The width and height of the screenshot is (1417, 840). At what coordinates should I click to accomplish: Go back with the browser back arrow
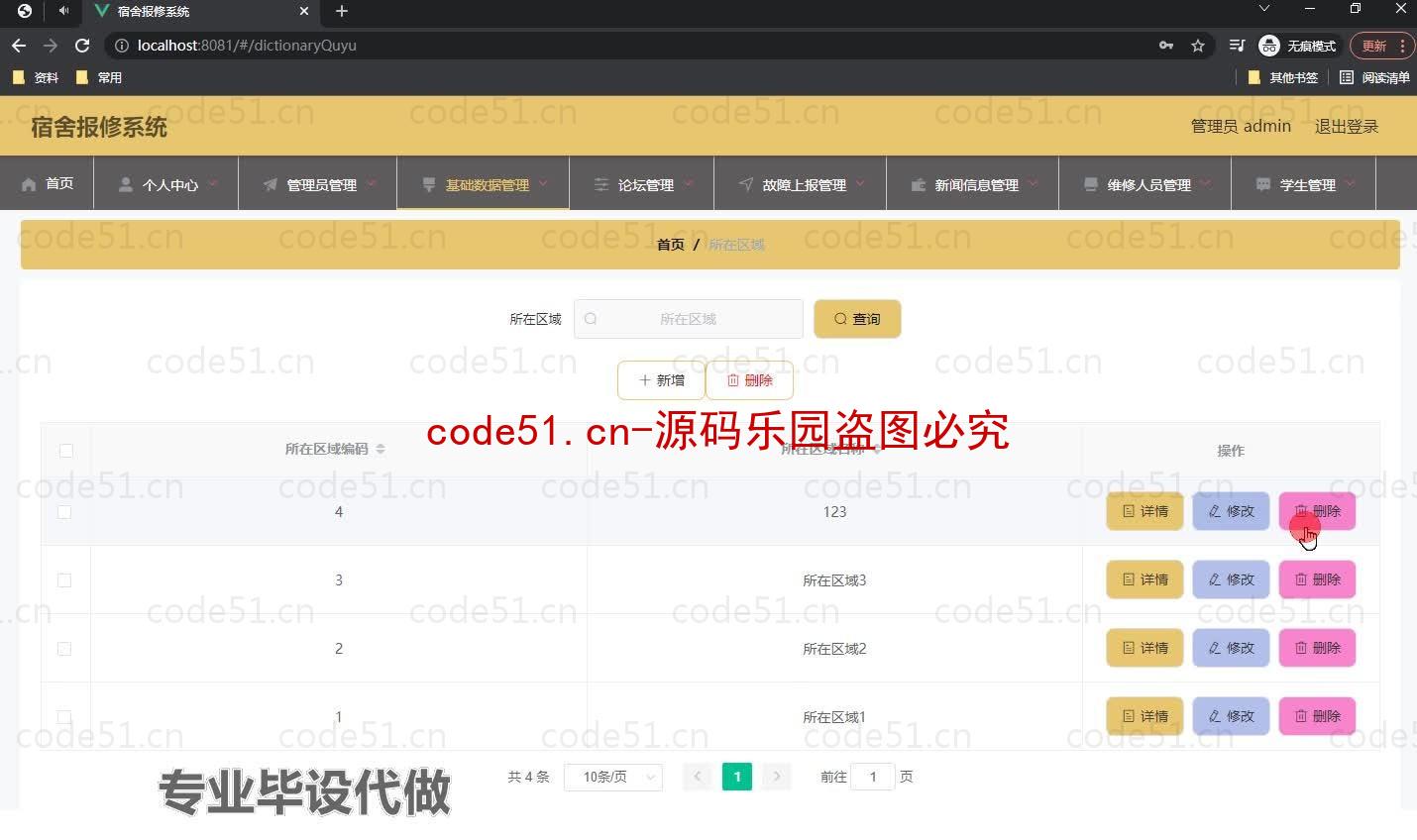pyautogui.click(x=19, y=46)
